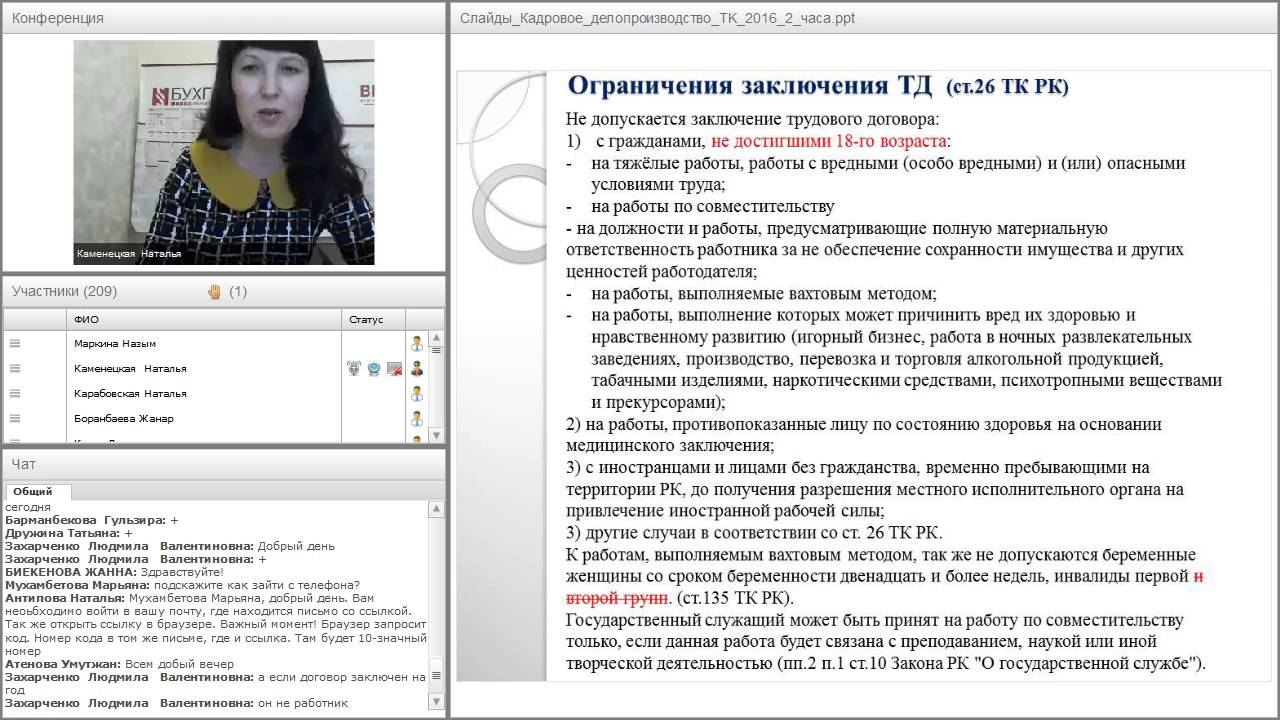Click chat scroll up arrow

click(x=437, y=509)
